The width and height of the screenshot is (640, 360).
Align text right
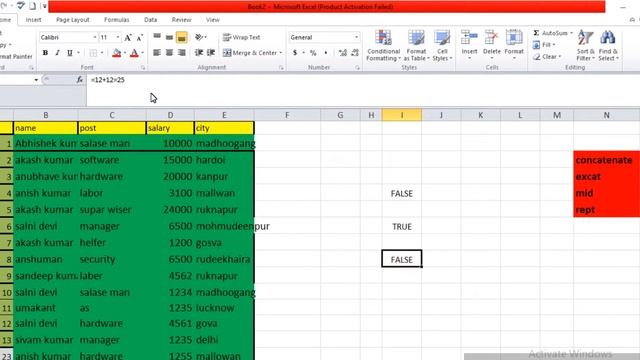[182, 53]
